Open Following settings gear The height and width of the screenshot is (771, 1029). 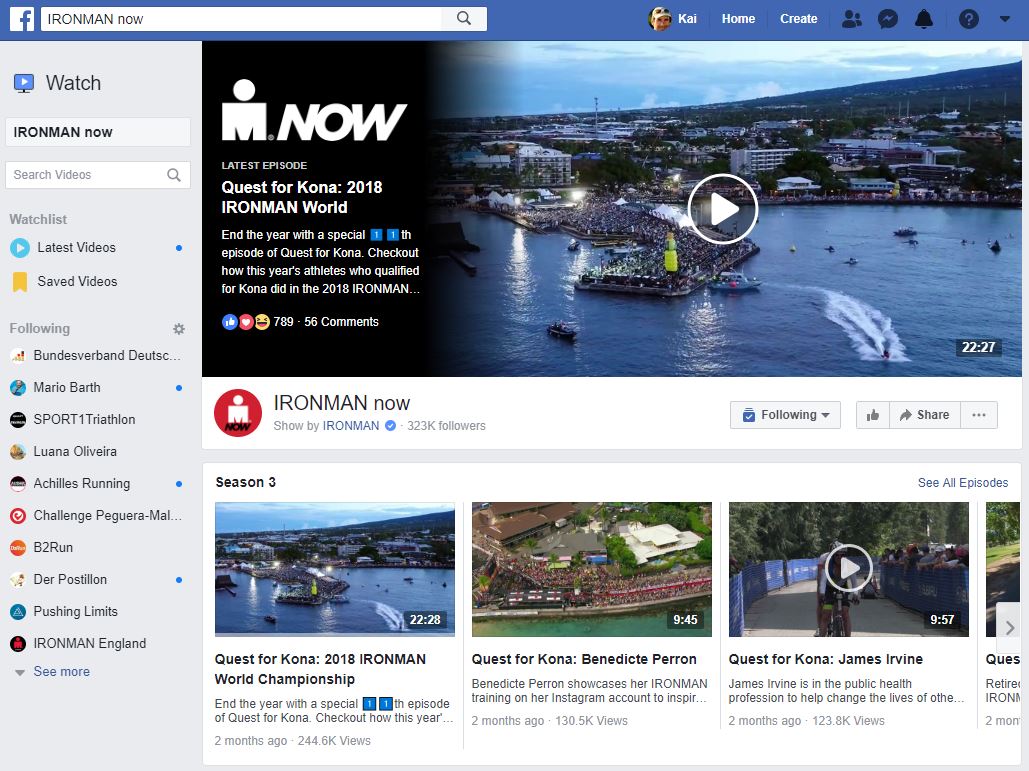coord(178,329)
